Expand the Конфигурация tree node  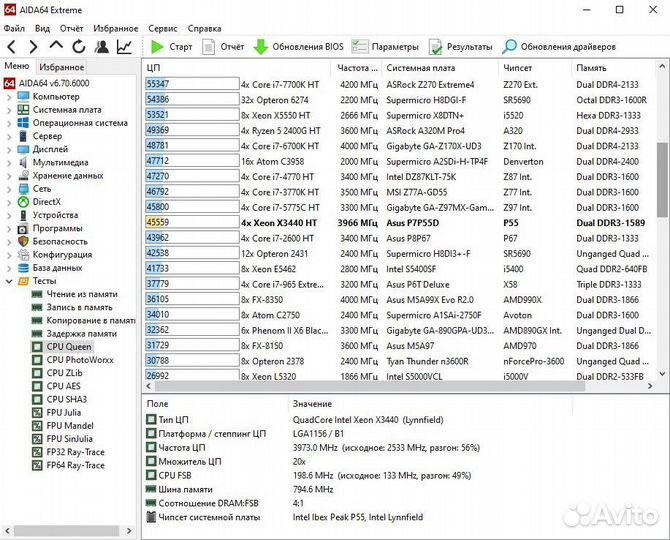(x=9, y=255)
